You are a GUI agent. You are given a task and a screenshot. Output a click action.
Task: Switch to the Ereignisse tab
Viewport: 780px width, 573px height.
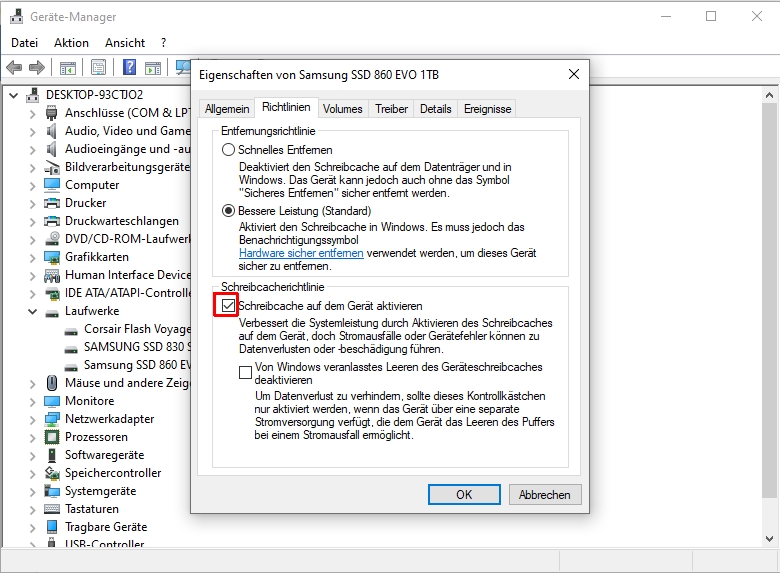487,109
